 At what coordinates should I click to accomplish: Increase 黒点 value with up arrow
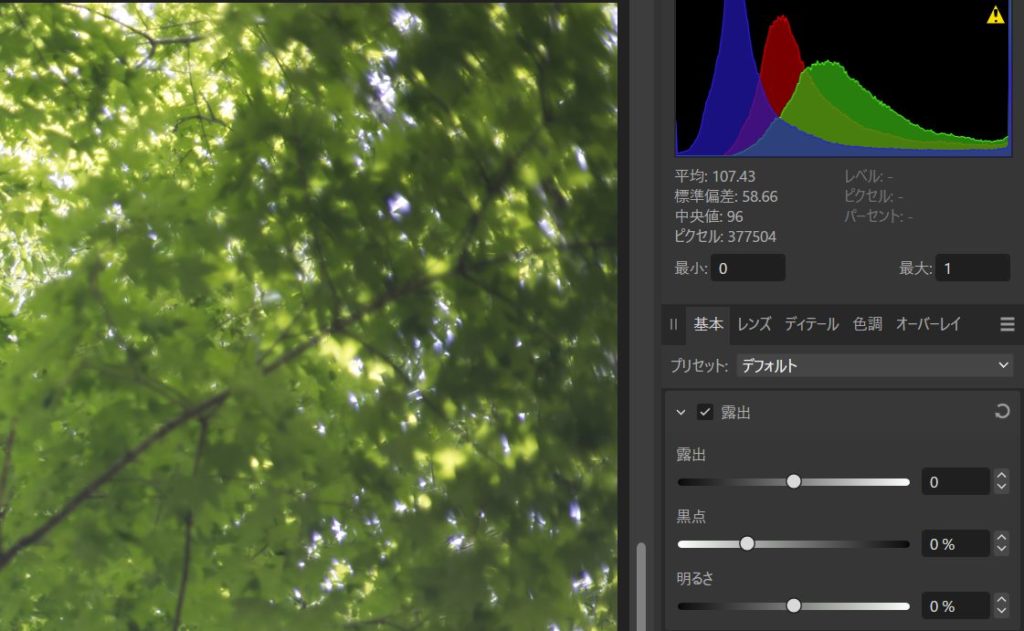coord(1001,538)
